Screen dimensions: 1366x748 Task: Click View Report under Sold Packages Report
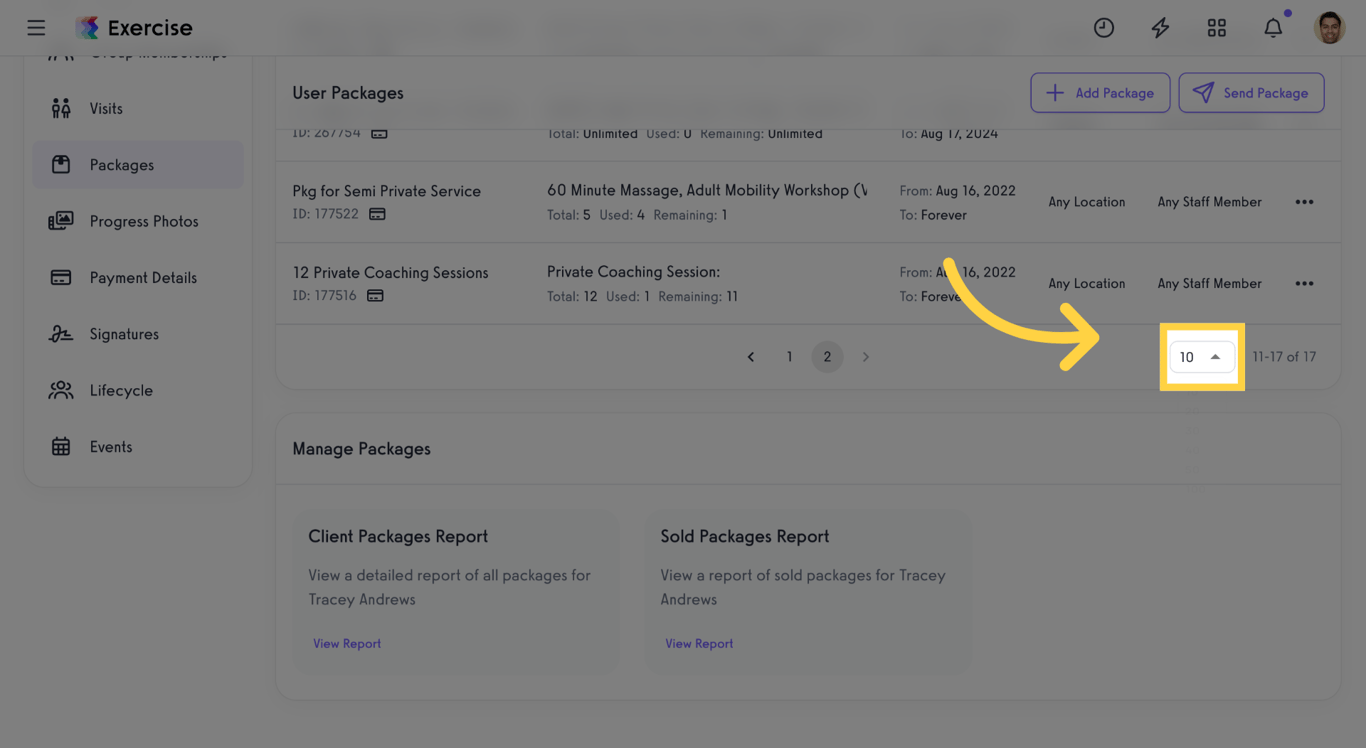tap(699, 643)
